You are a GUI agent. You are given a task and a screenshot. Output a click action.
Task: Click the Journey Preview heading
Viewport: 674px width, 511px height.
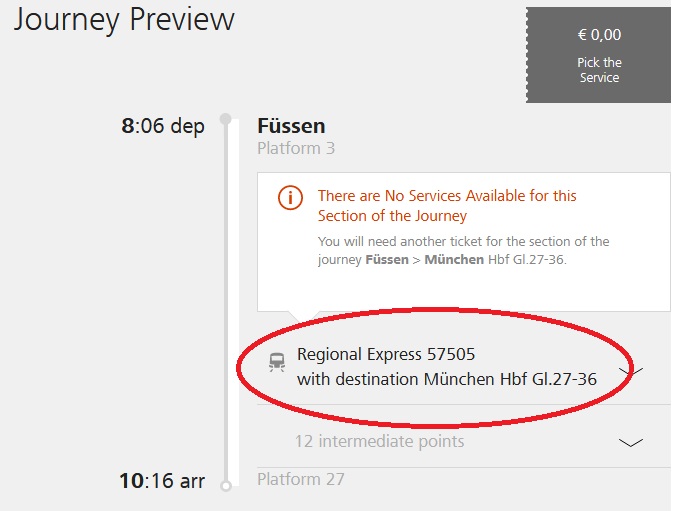pyautogui.click(x=124, y=20)
